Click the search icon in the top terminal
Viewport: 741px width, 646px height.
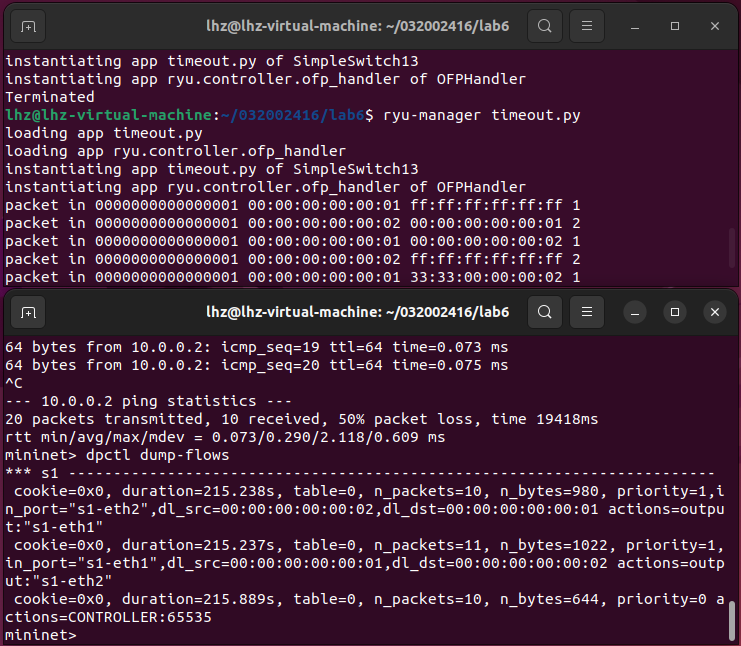(544, 25)
